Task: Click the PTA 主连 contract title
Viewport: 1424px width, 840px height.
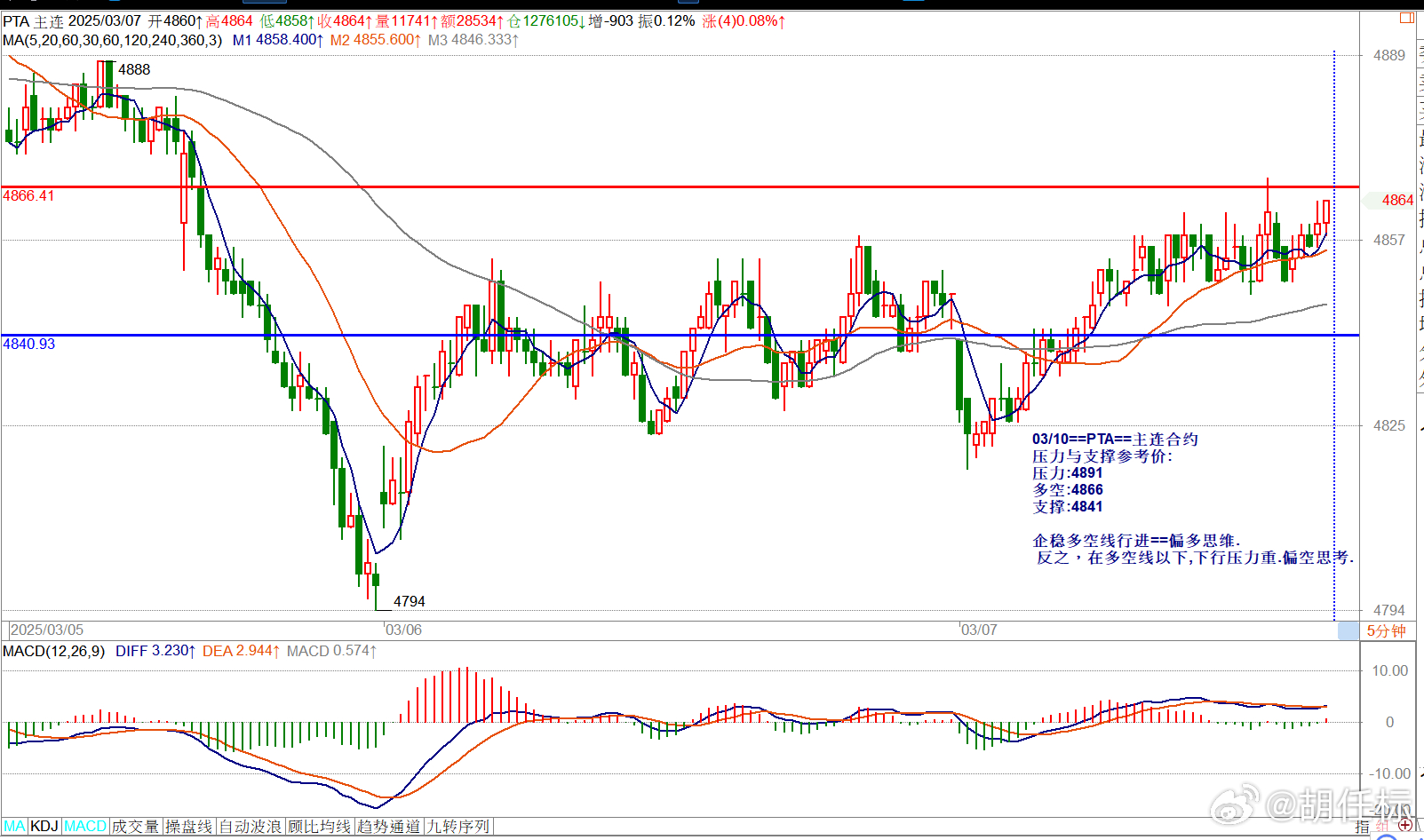Action: pyautogui.click(x=33, y=20)
